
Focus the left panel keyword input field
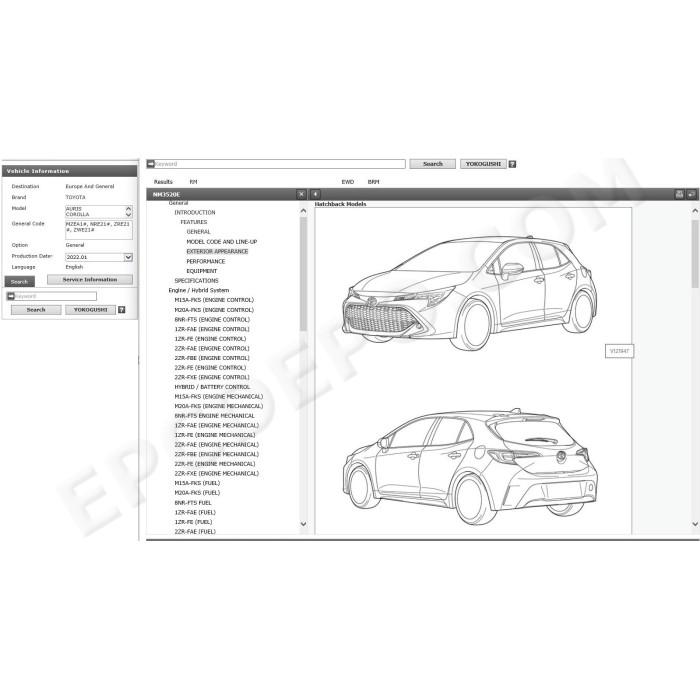(x=52, y=296)
